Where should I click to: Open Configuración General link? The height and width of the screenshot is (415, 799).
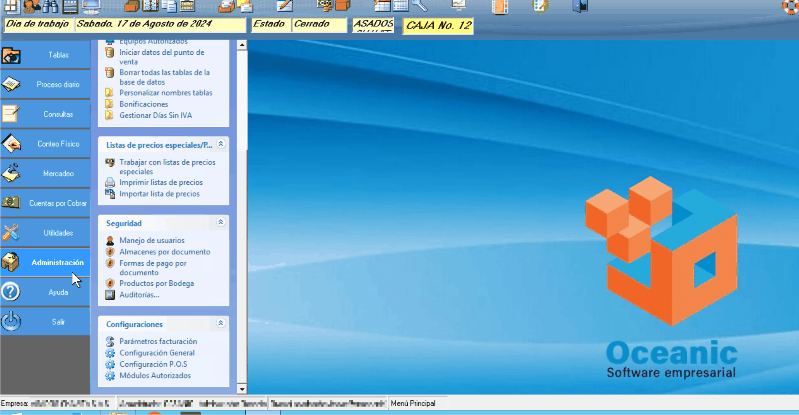coord(156,353)
